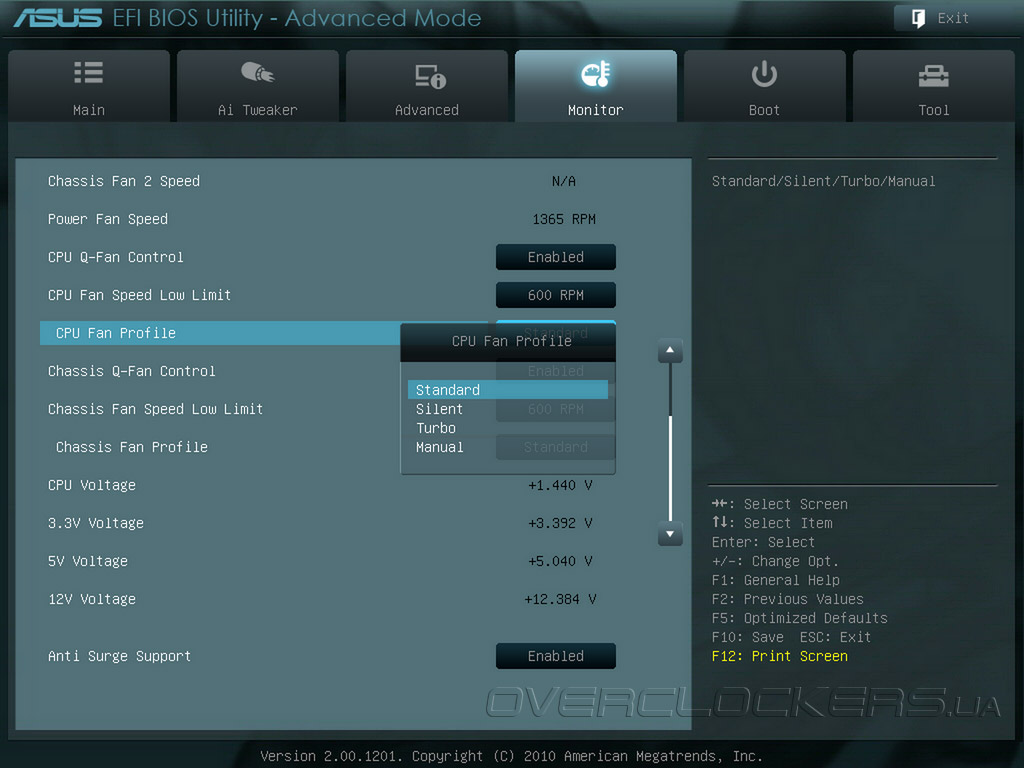Screen dimensions: 1024x768
Task: Click the +3.392 V value
Action: tap(560, 523)
